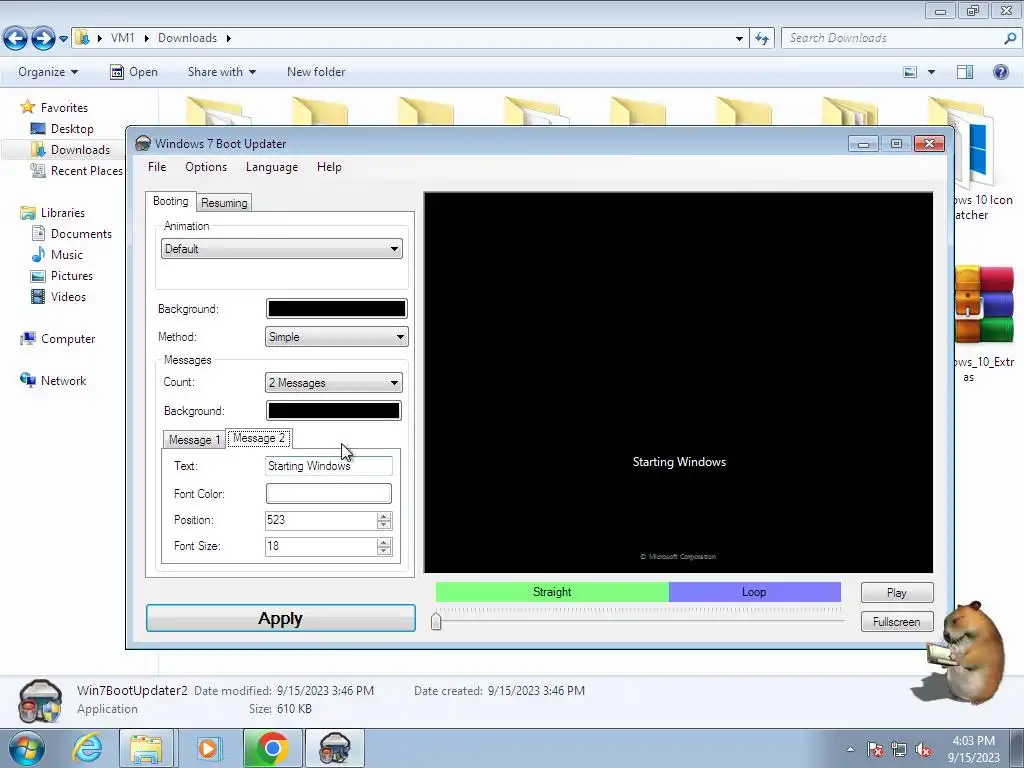Open Libraries in the navigation pane
The height and width of the screenshot is (768, 1024).
pos(63,213)
